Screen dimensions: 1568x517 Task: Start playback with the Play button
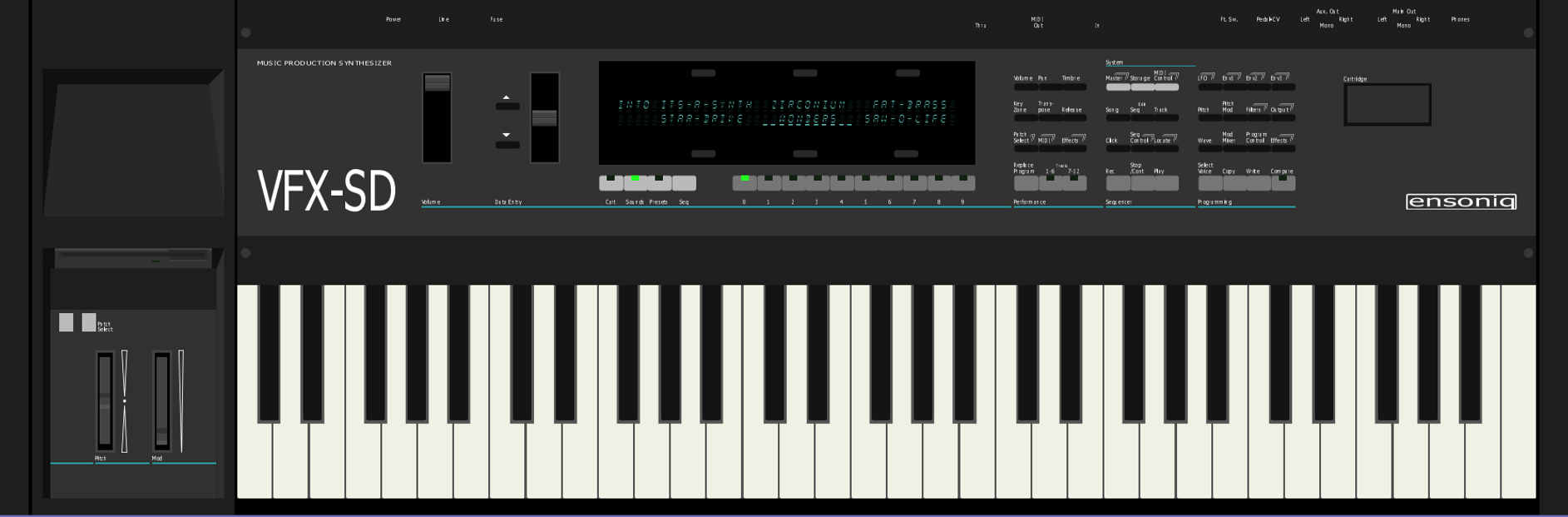[1167, 183]
